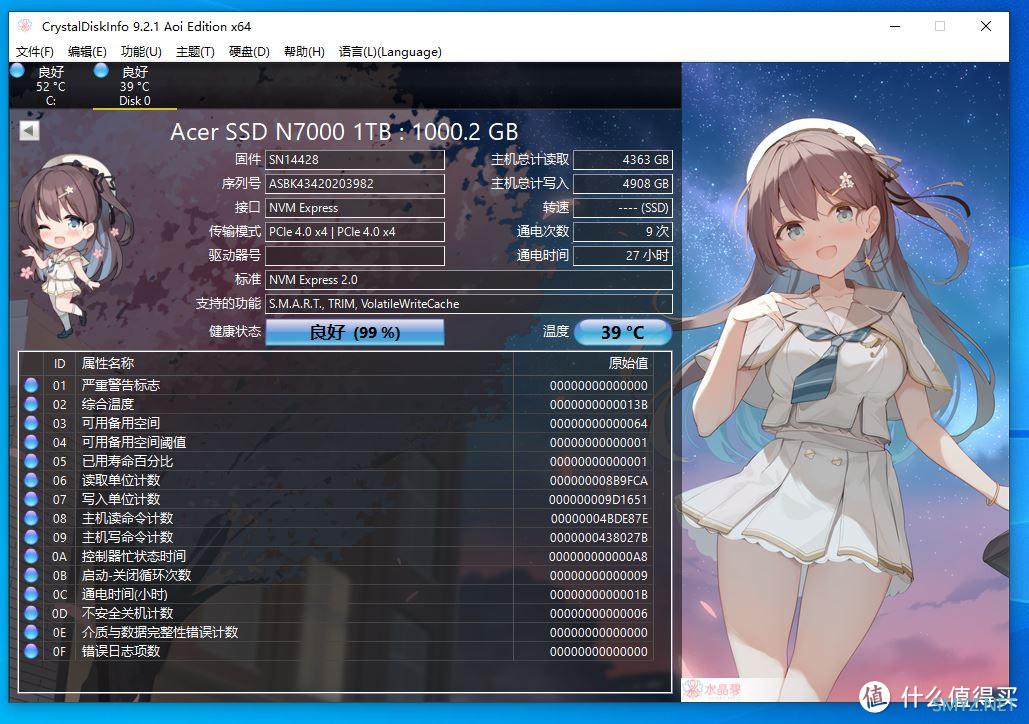The image size is (1029, 724).
Task: Click the transfer mode field PCIe 4.0 x4
Action: (355, 232)
